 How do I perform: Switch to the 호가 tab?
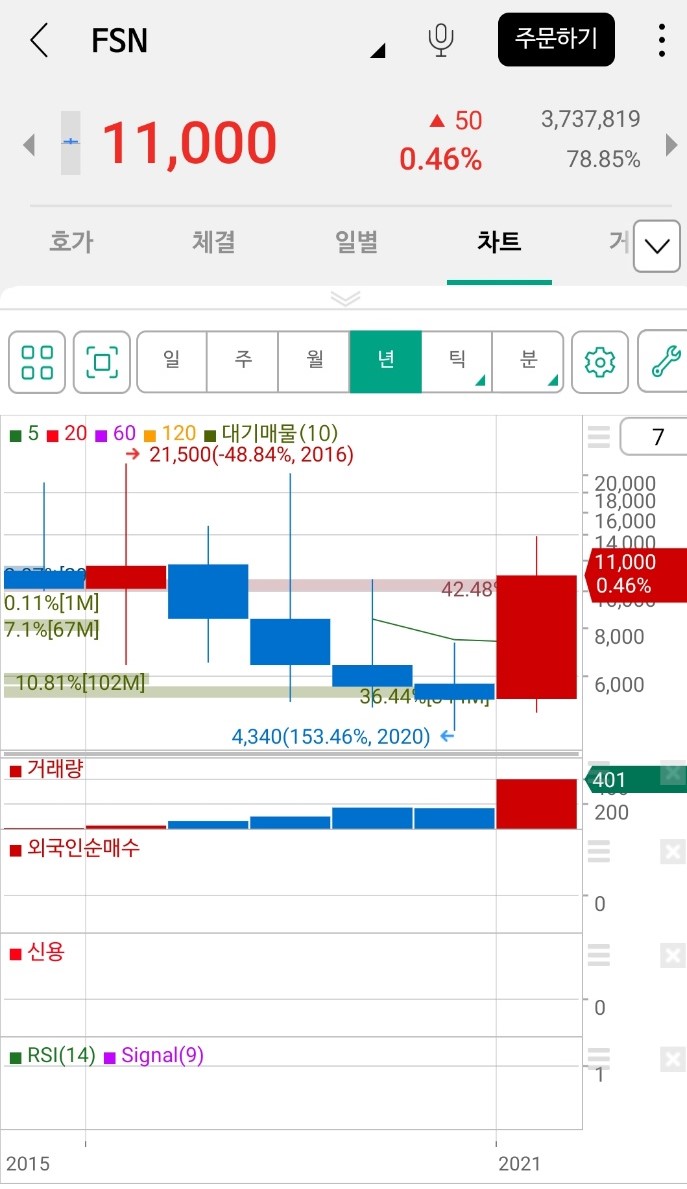pyautogui.click(x=71, y=242)
